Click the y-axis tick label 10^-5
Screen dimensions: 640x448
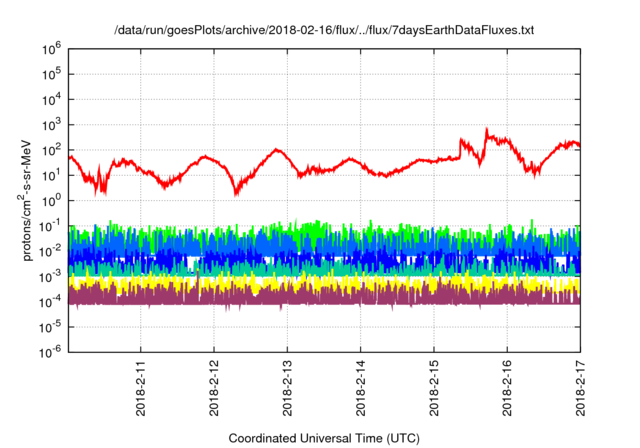point(51,326)
